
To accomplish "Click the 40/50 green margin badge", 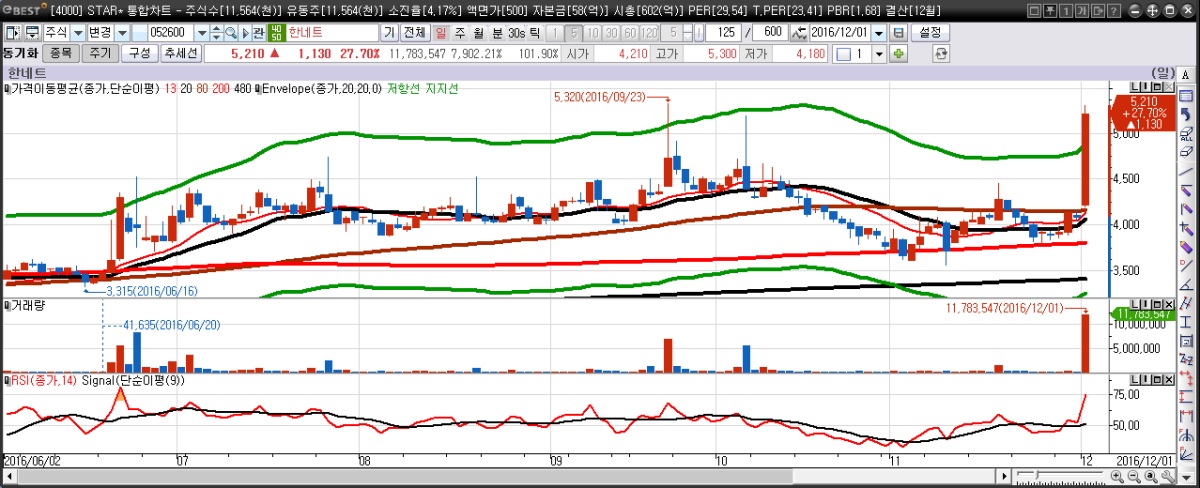I will click(x=276, y=32).
